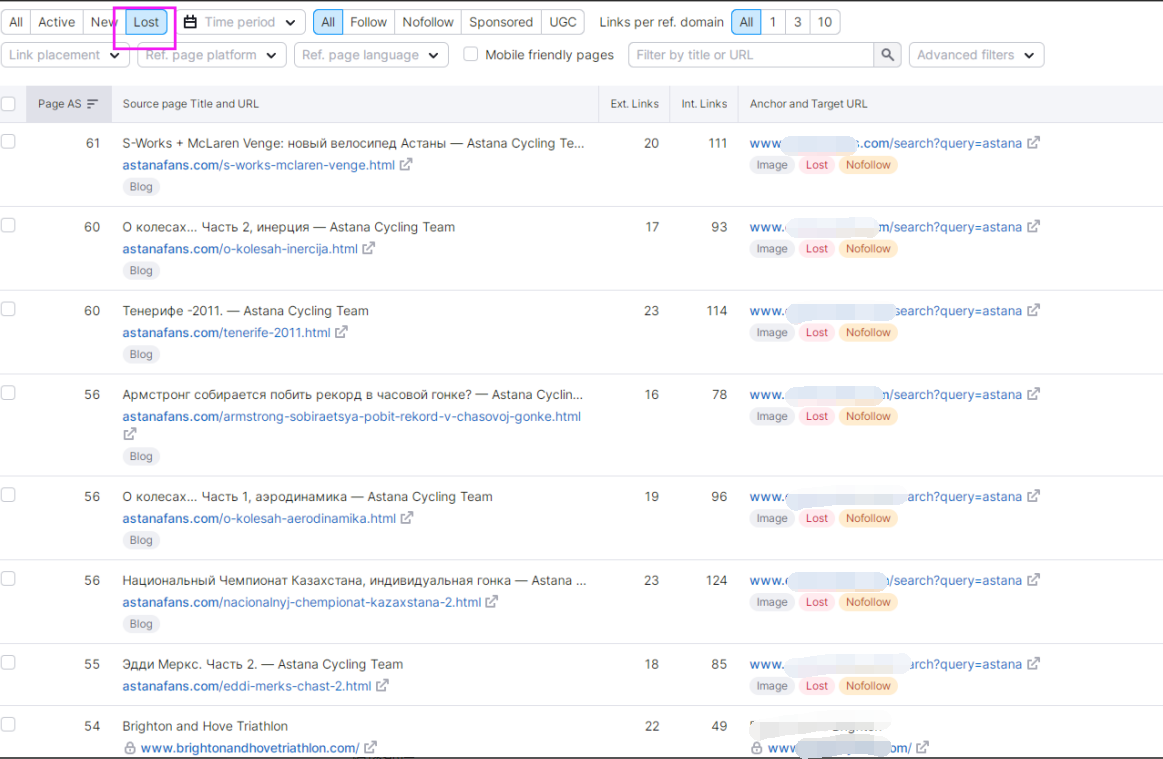Toggle select-all checkbox in table header
This screenshot has width=1163, height=759.
click(8, 104)
